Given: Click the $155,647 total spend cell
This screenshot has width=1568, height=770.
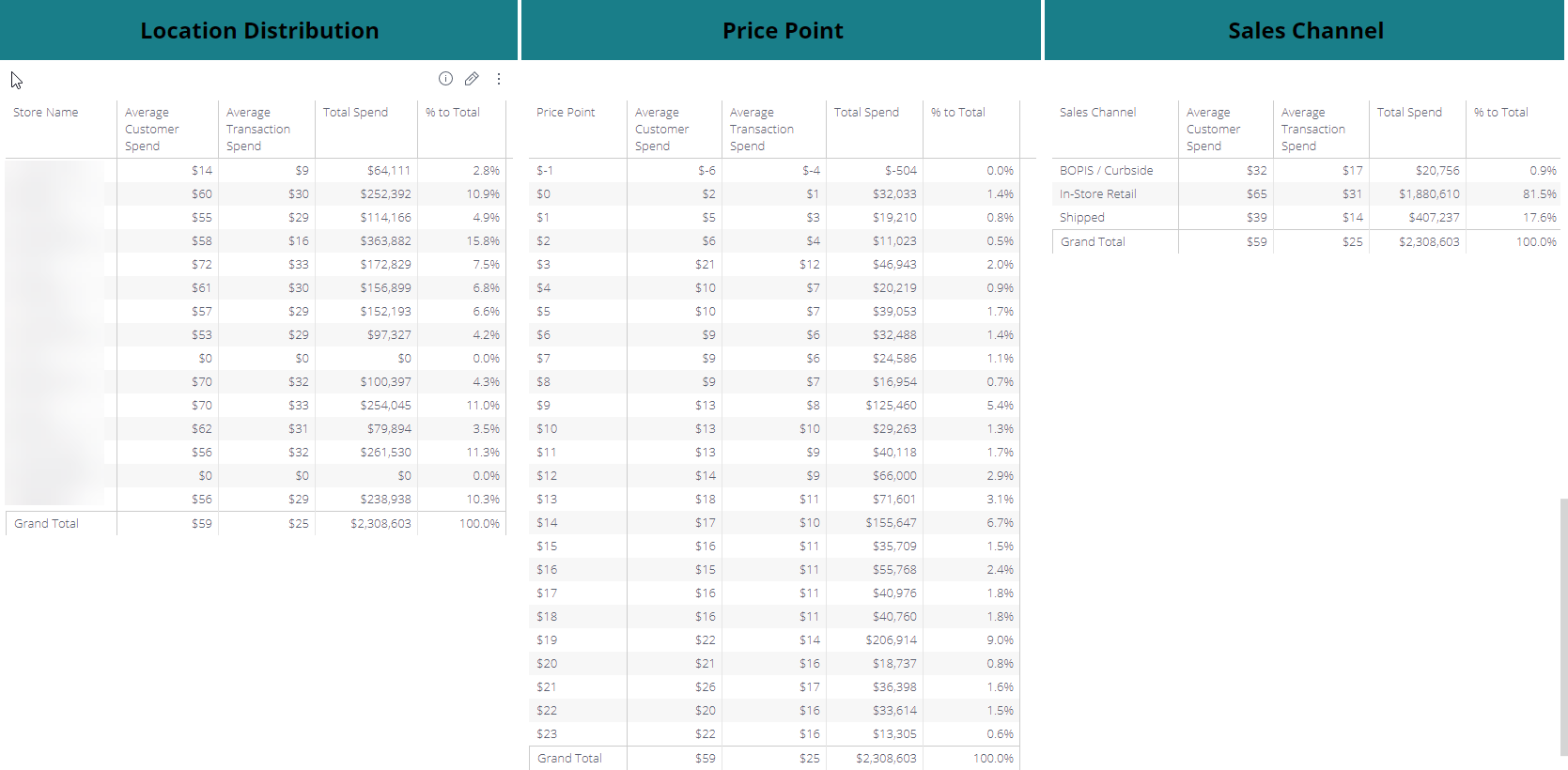Looking at the screenshot, I should (x=891, y=523).
